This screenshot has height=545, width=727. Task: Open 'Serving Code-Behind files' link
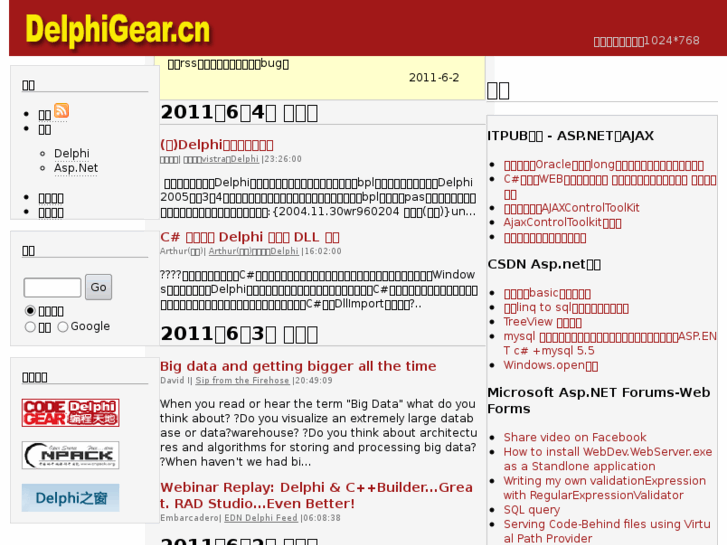click(x=607, y=531)
